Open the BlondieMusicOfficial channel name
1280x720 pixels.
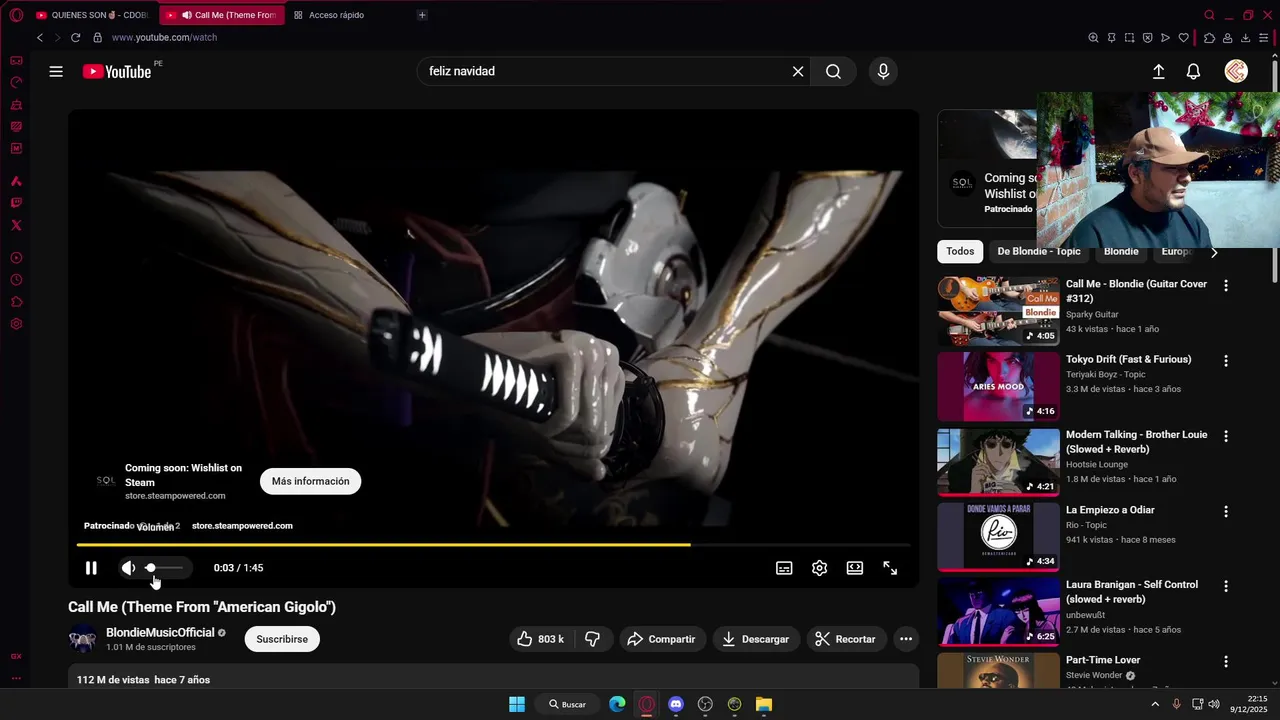160,632
